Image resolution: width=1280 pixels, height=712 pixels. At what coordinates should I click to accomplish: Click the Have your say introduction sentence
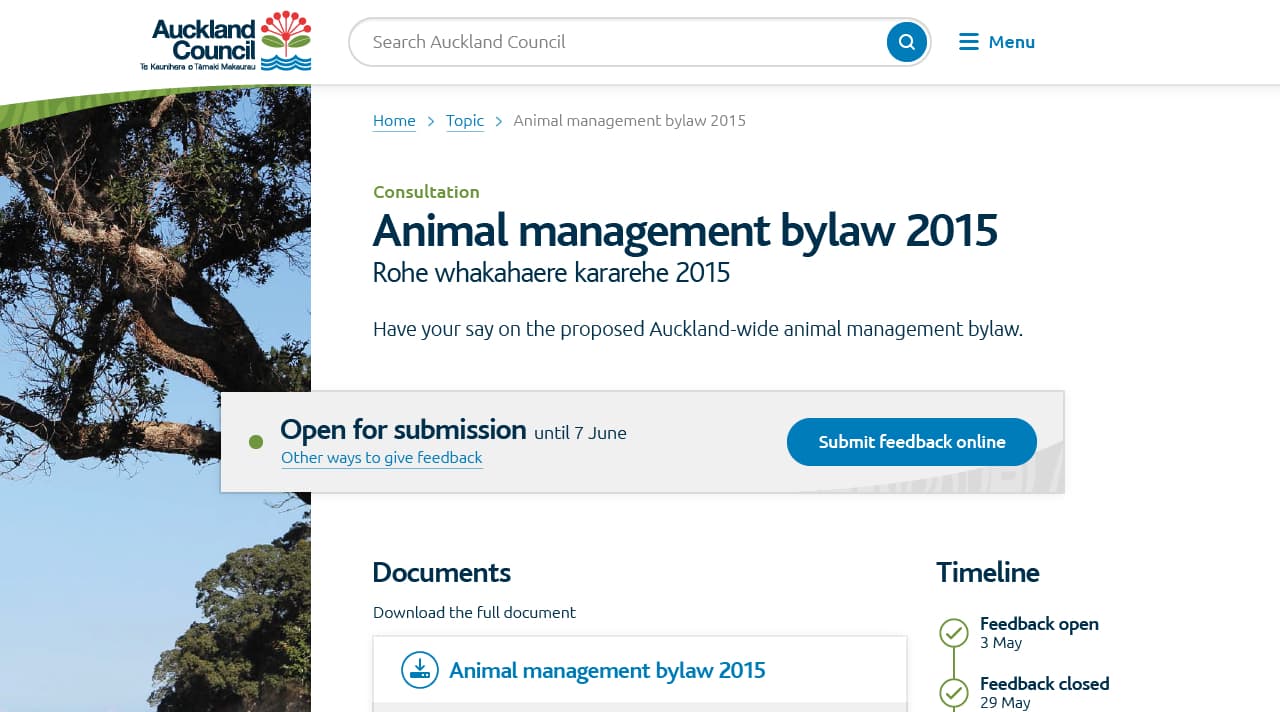pyautogui.click(x=698, y=329)
